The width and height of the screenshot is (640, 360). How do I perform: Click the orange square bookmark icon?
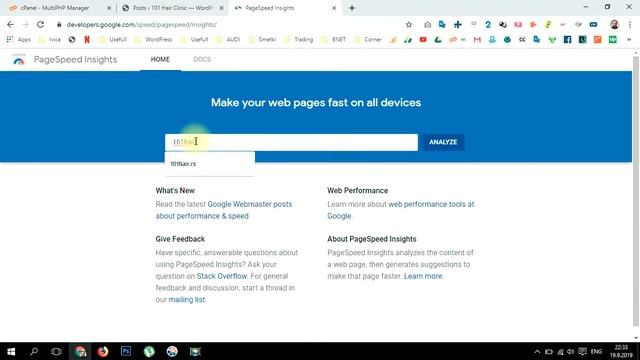(x=598, y=40)
